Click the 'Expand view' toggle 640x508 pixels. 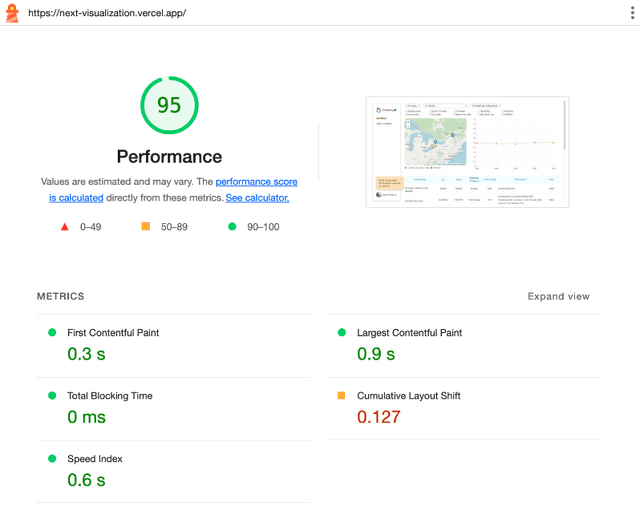click(558, 296)
